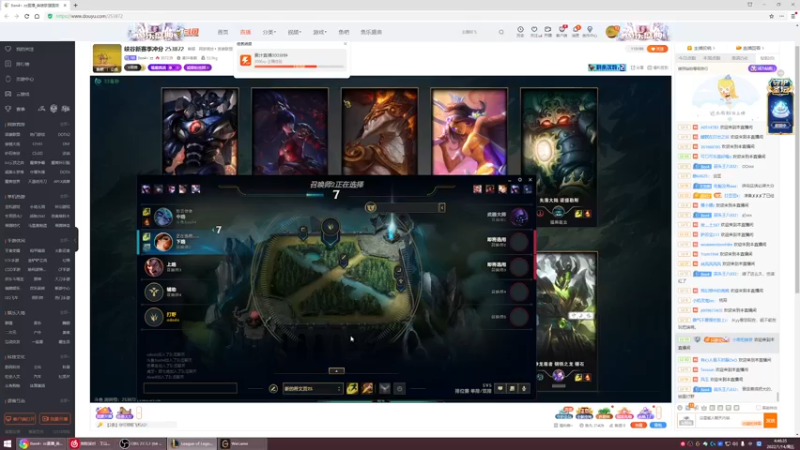Open the rune page dropdown in champion select
800x450 pixels.
tap(312, 389)
